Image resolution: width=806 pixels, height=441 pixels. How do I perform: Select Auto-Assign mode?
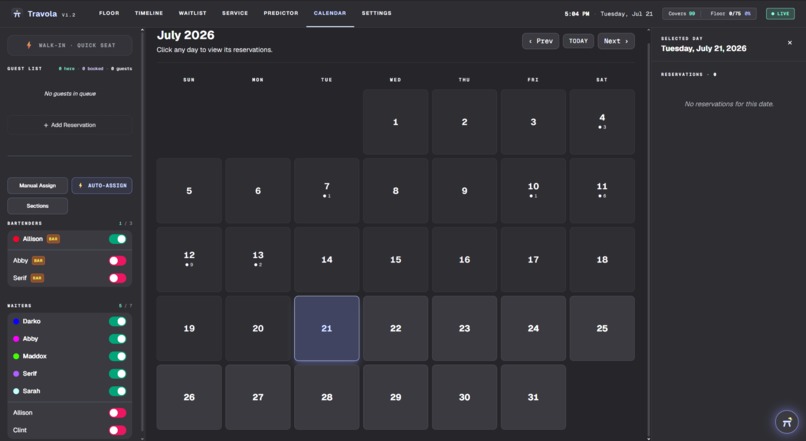click(x=102, y=186)
